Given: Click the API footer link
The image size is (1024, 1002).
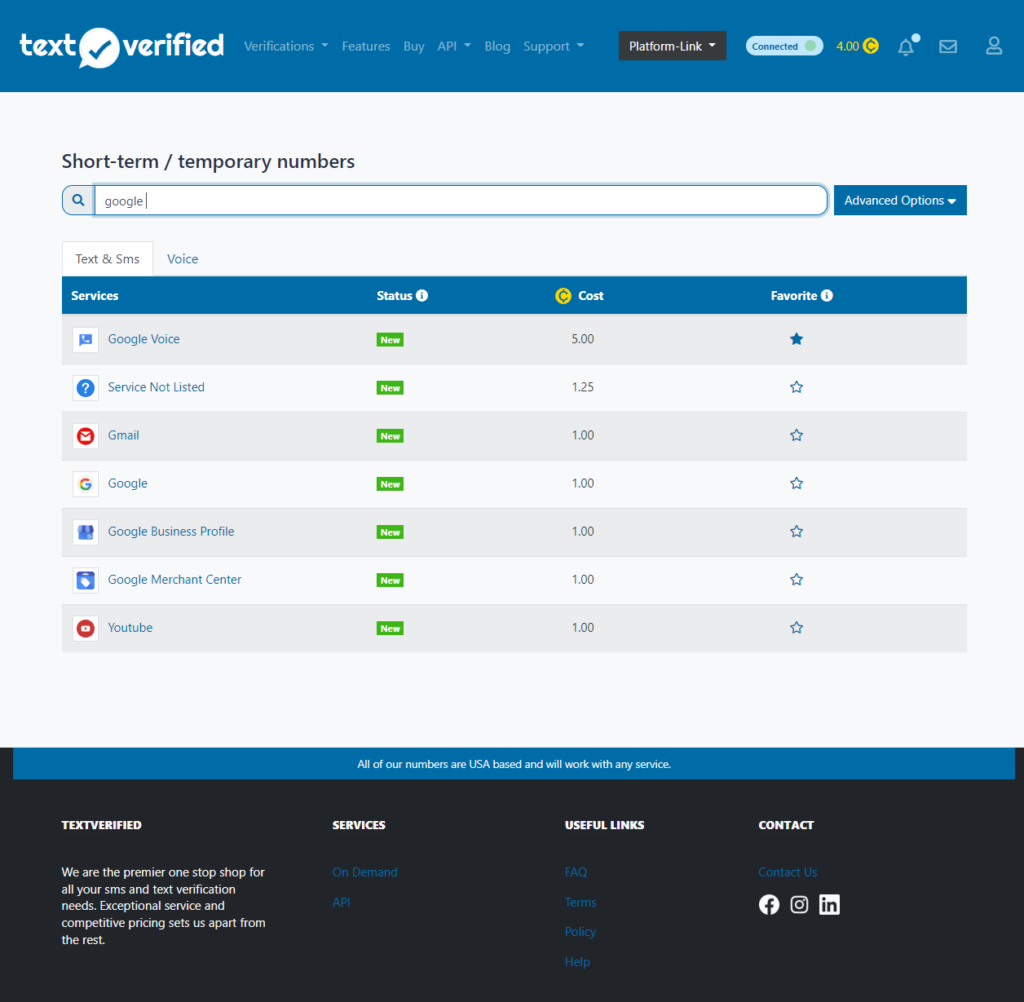Looking at the screenshot, I should 341,902.
